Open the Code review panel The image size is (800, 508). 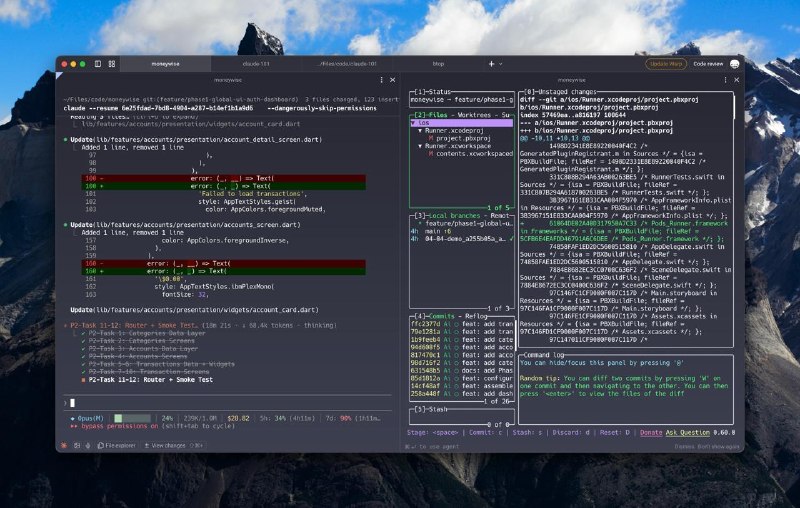point(708,63)
